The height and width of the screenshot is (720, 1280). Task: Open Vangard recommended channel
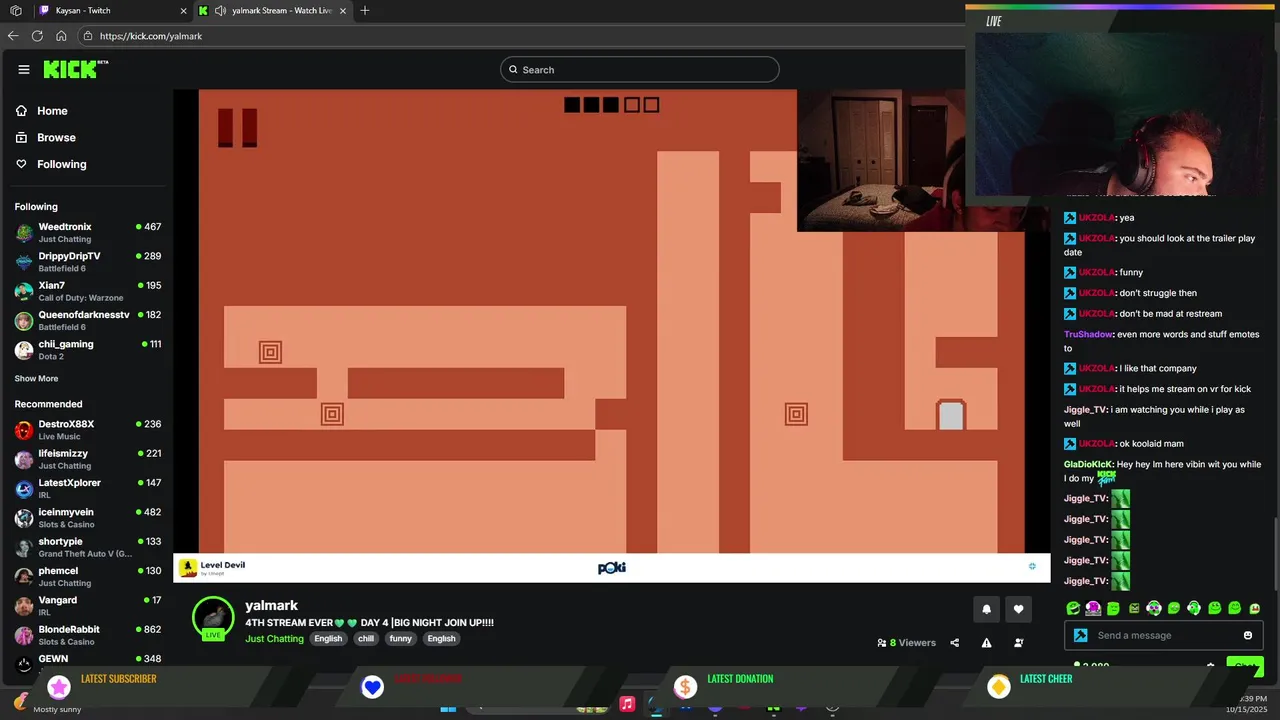(x=88, y=606)
